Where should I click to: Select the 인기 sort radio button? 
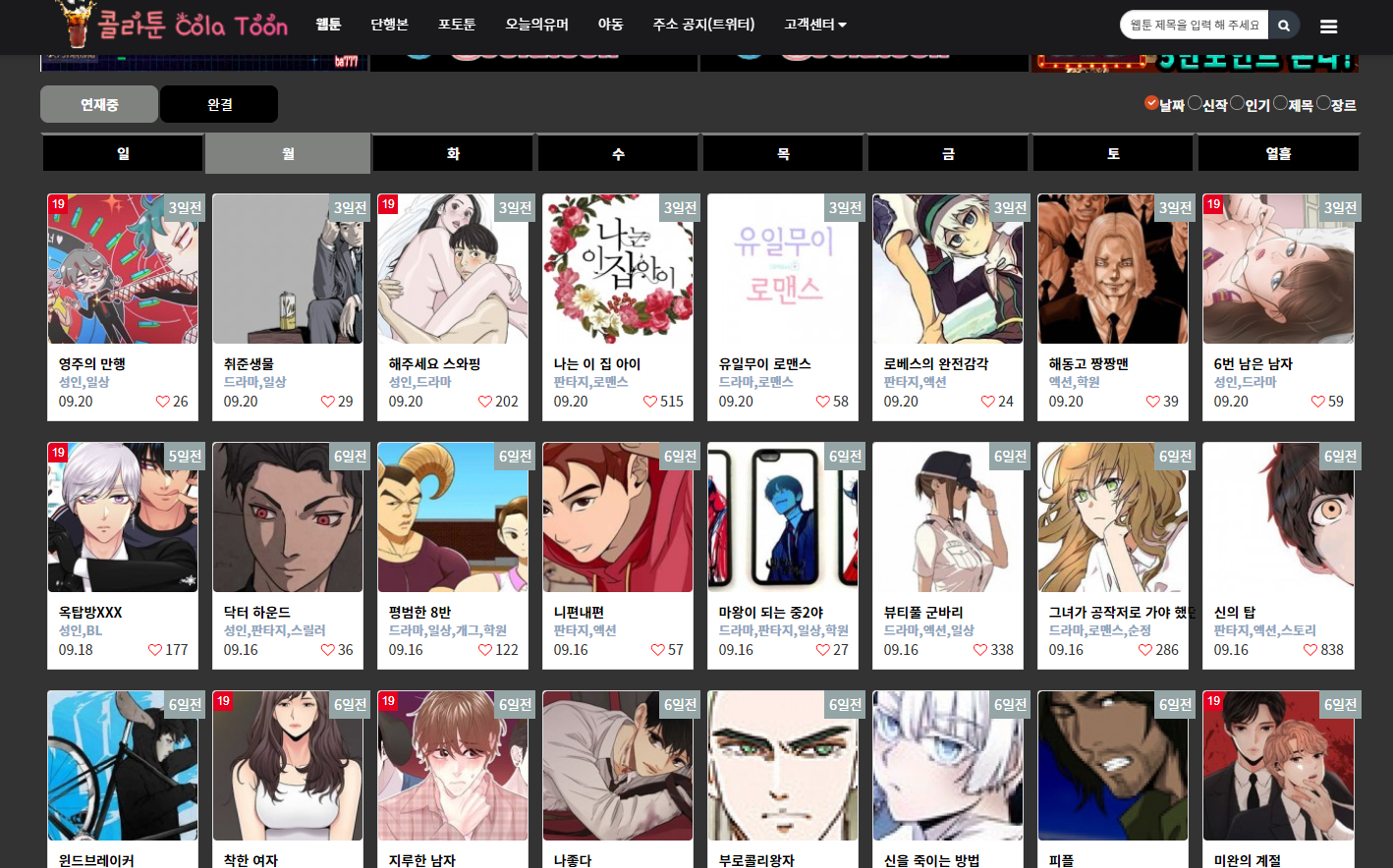coord(1238,103)
